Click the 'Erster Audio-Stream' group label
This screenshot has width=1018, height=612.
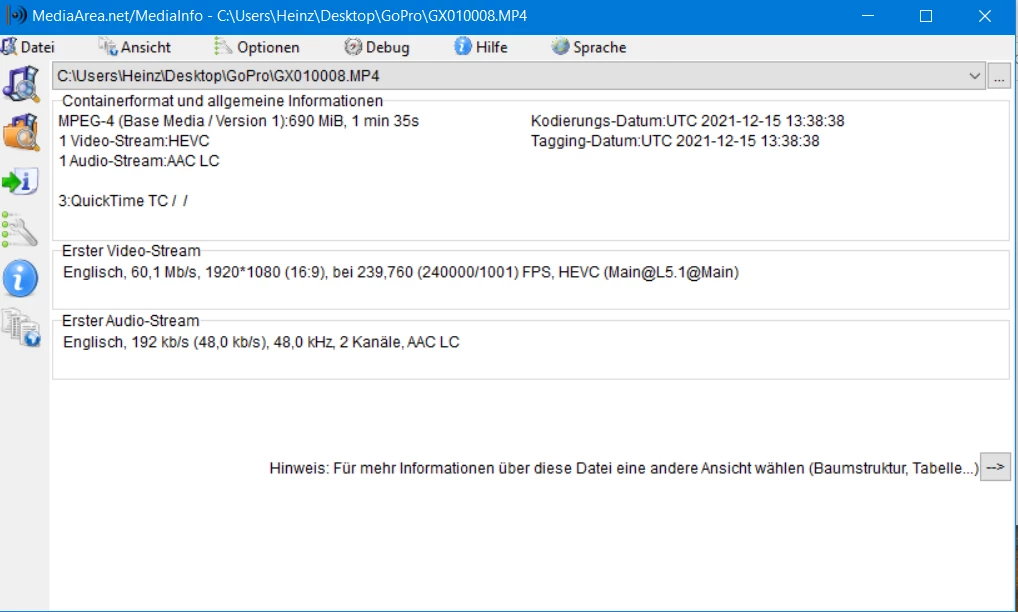pyautogui.click(x=130, y=321)
